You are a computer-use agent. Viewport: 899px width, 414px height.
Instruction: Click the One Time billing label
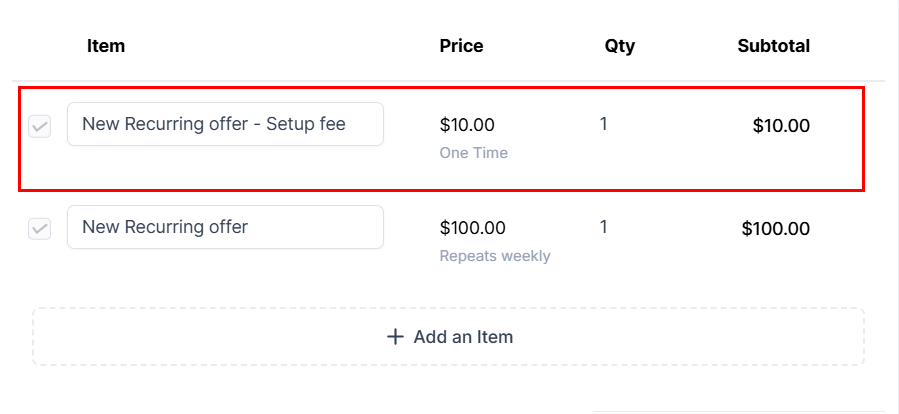click(474, 153)
